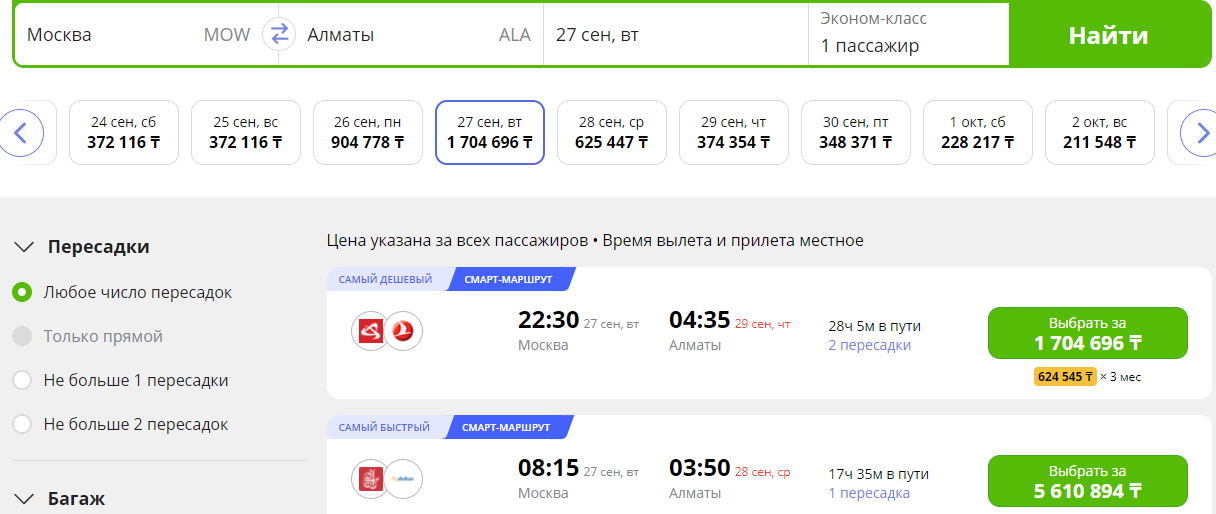This screenshot has width=1216, height=514.
Task: Select the flight for 1 704 696 ₸
Action: point(1087,333)
